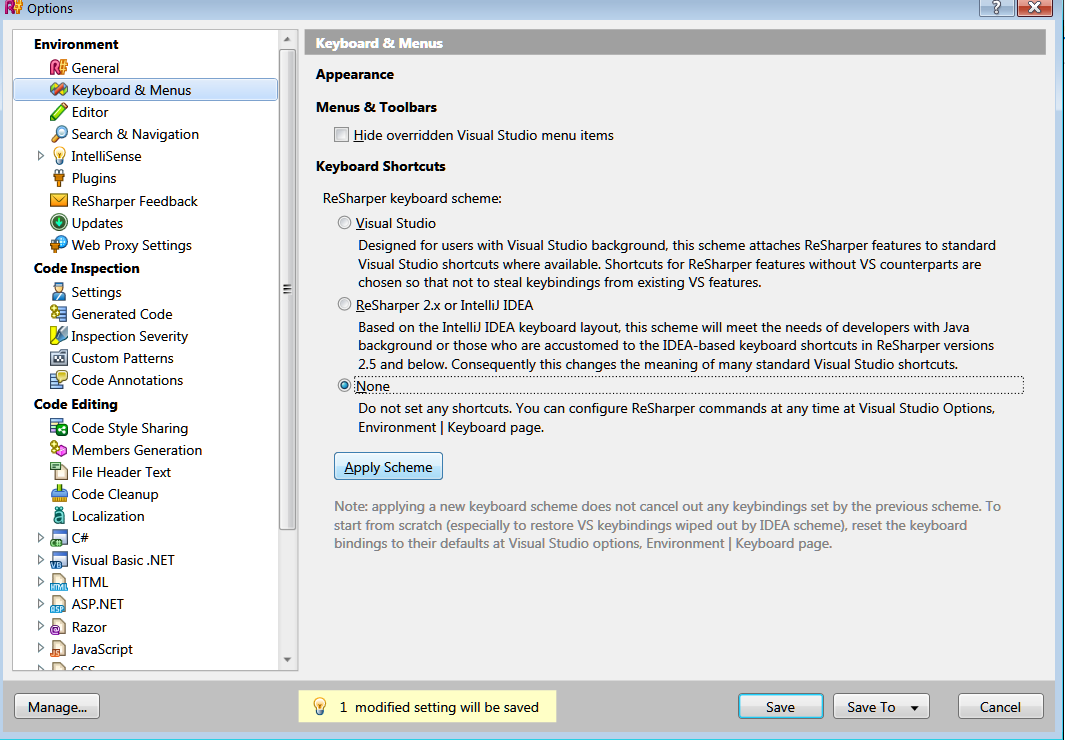
Task: Click the Members Generation icon
Action: point(59,449)
